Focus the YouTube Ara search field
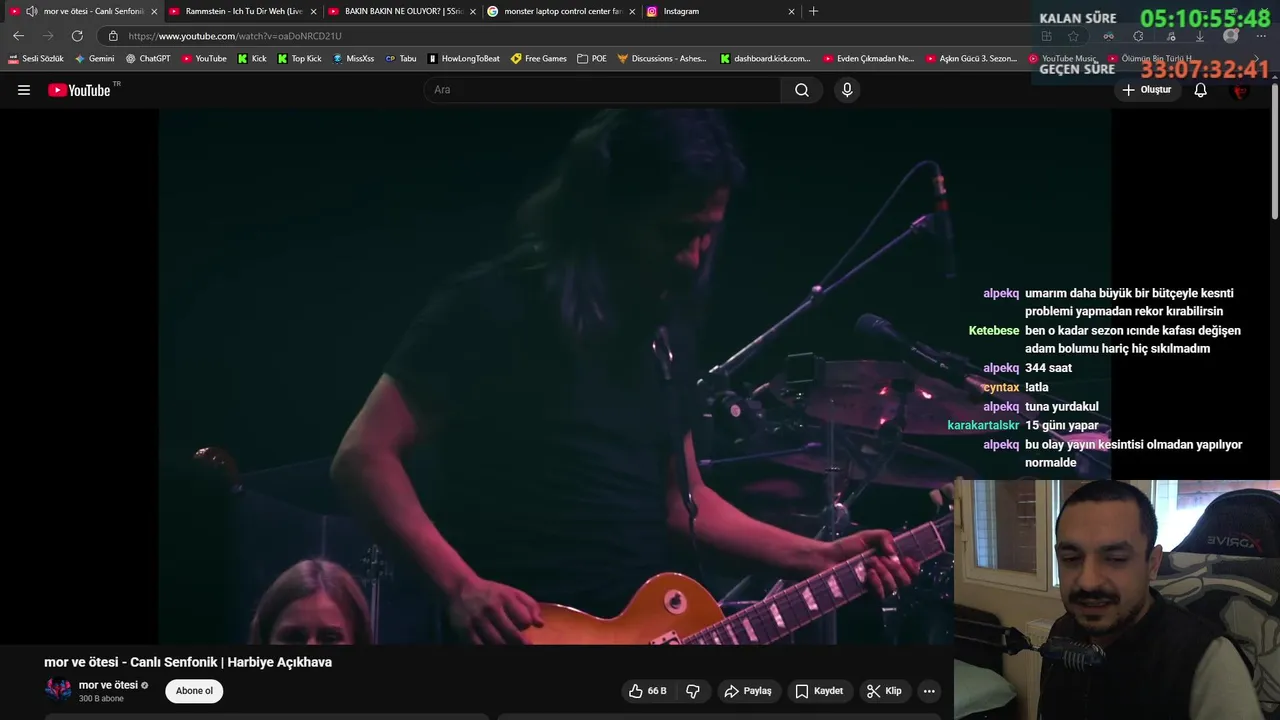Screen dimensions: 1280x720 pyautogui.click(x=603, y=90)
